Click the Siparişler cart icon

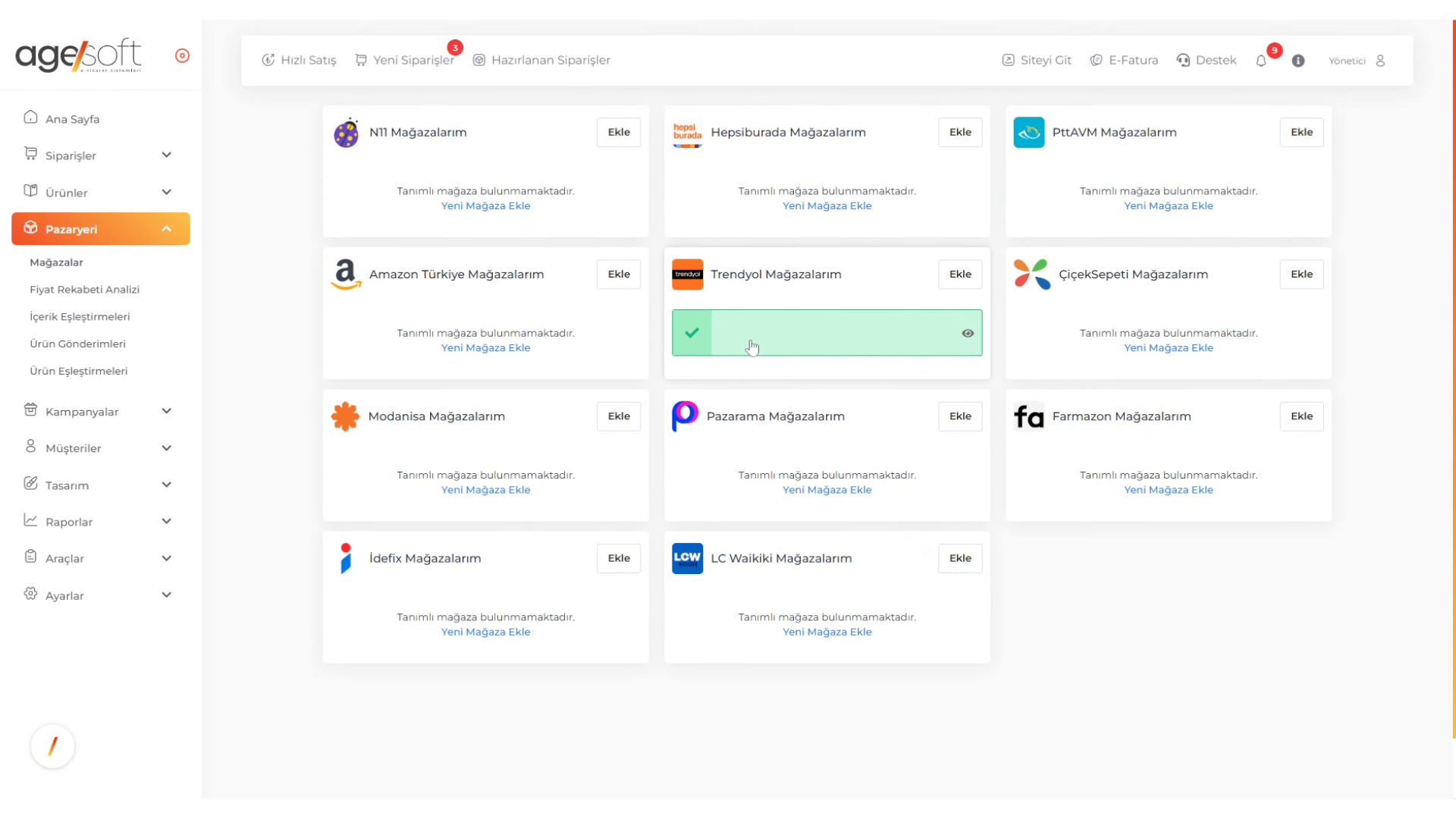click(x=30, y=154)
